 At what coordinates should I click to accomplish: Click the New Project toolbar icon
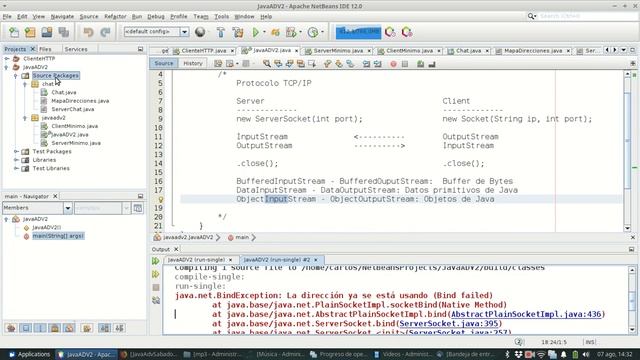point(30,32)
